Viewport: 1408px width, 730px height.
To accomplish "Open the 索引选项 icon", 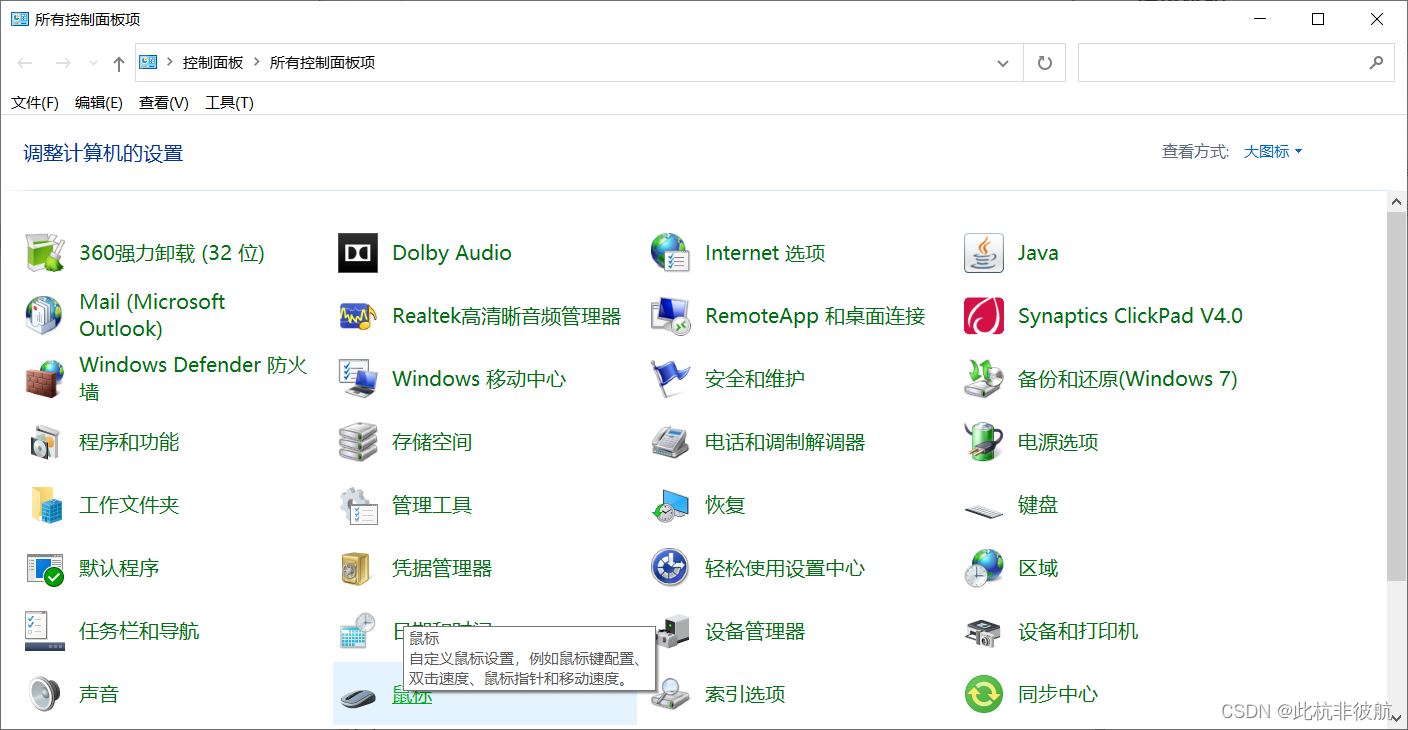I will click(x=670, y=694).
